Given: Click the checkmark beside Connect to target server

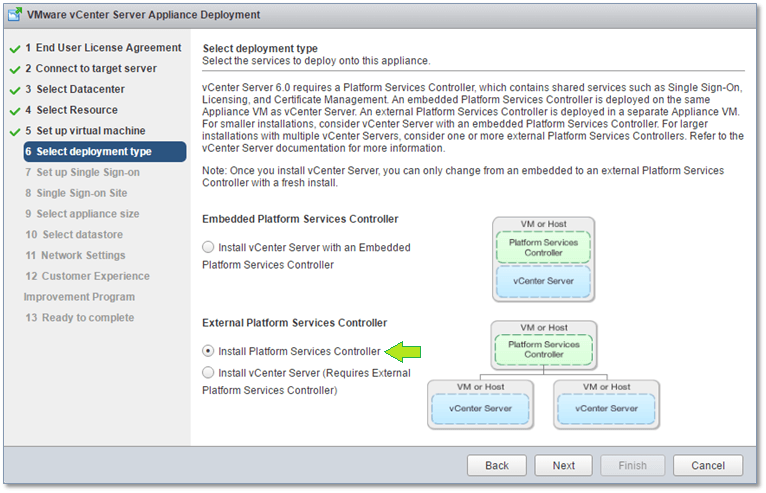Looking at the screenshot, I should pos(15,70).
